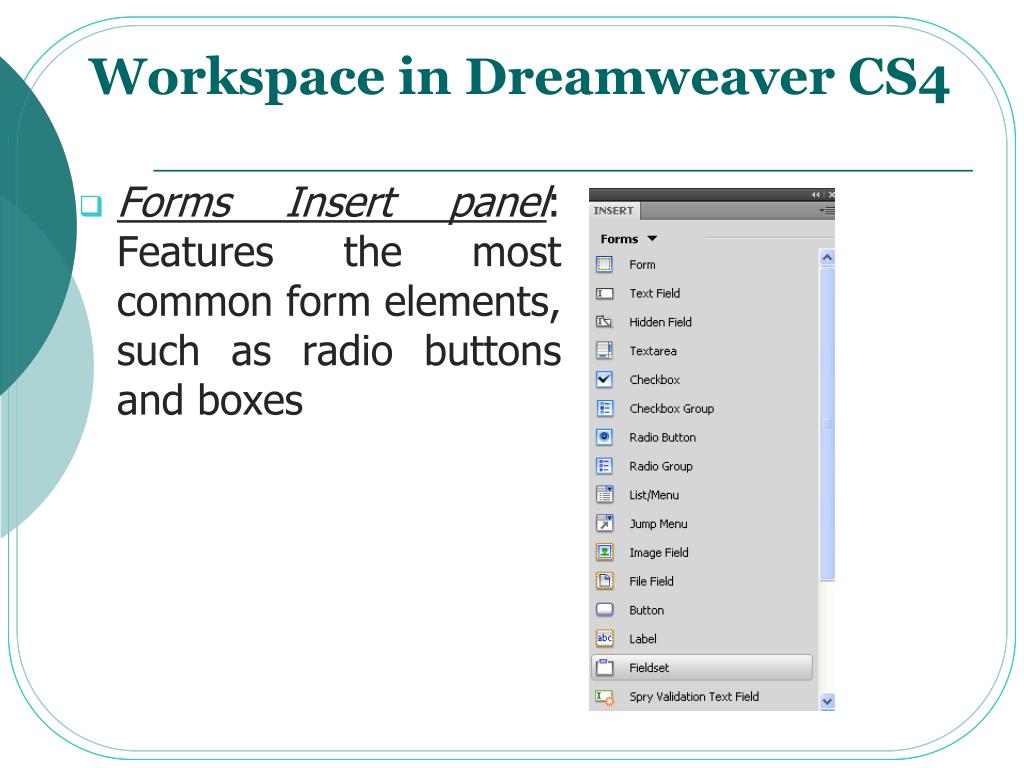Insert a File Field element
Image resolution: width=1024 pixels, height=768 pixels.
click(x=634, y=581)
